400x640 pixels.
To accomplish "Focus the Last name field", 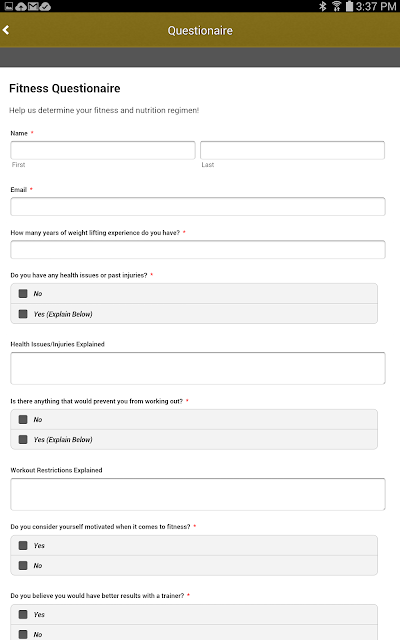I will pyautogui.click(x=292, y=150).
